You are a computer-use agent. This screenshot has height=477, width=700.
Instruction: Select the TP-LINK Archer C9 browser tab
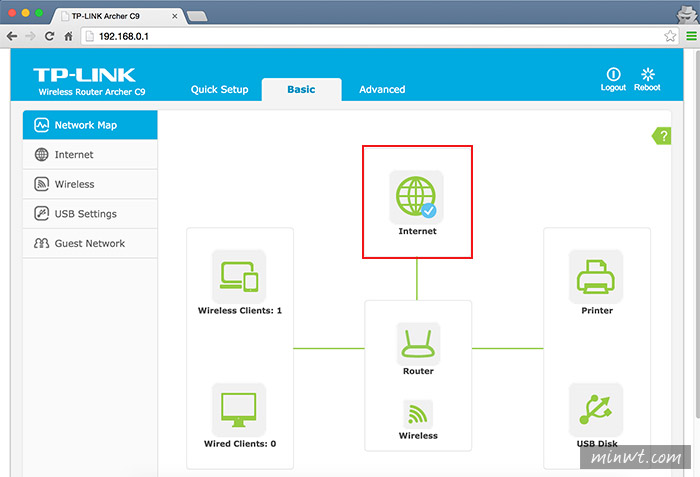pyautogui.click(x=118, y=16)
